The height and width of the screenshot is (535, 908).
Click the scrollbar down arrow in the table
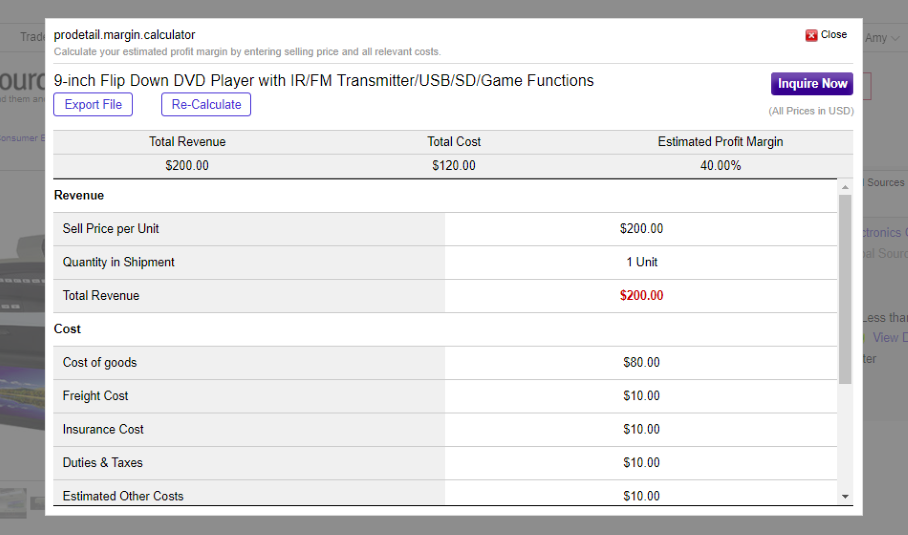click(x=845, y=496)
